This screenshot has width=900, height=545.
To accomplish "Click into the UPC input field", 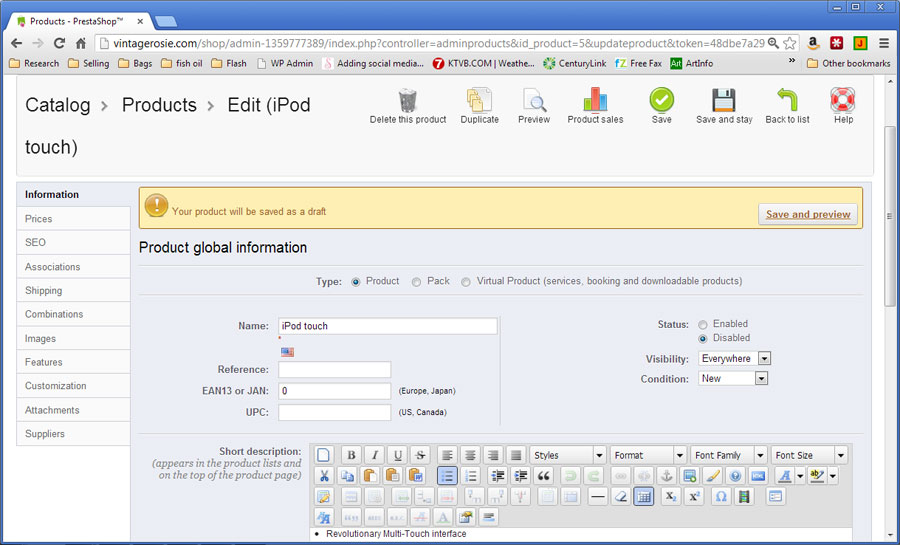I will (x=335, y=412).
